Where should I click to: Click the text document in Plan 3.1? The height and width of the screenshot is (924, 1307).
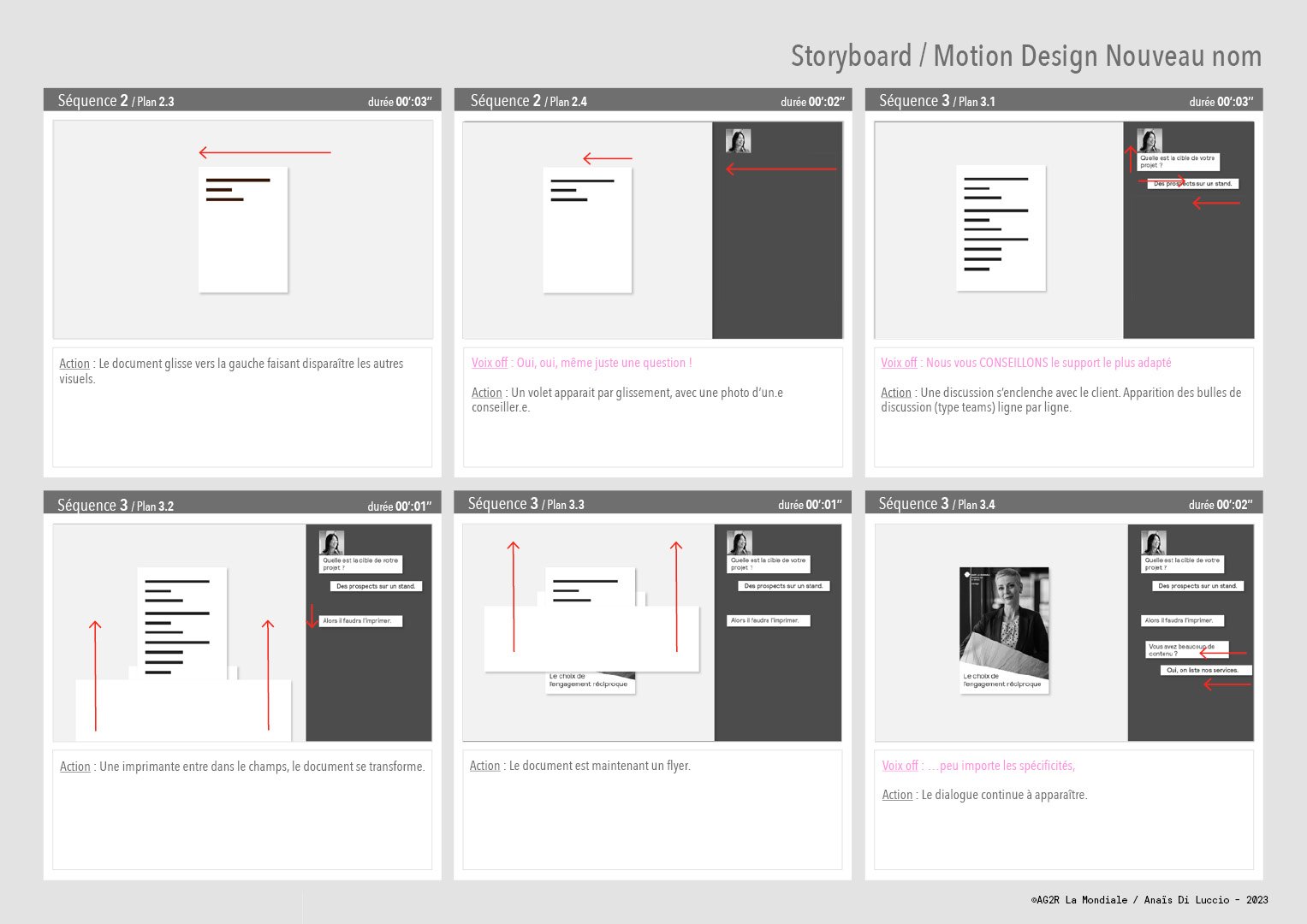point(1001,228)
